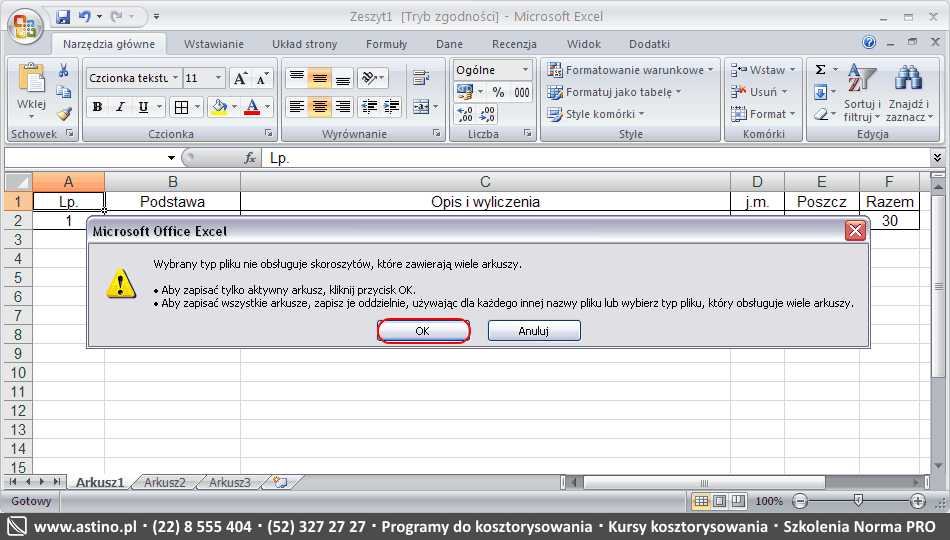
Task: Cancel dialog with Anuluj button
Action: point(534,331)
